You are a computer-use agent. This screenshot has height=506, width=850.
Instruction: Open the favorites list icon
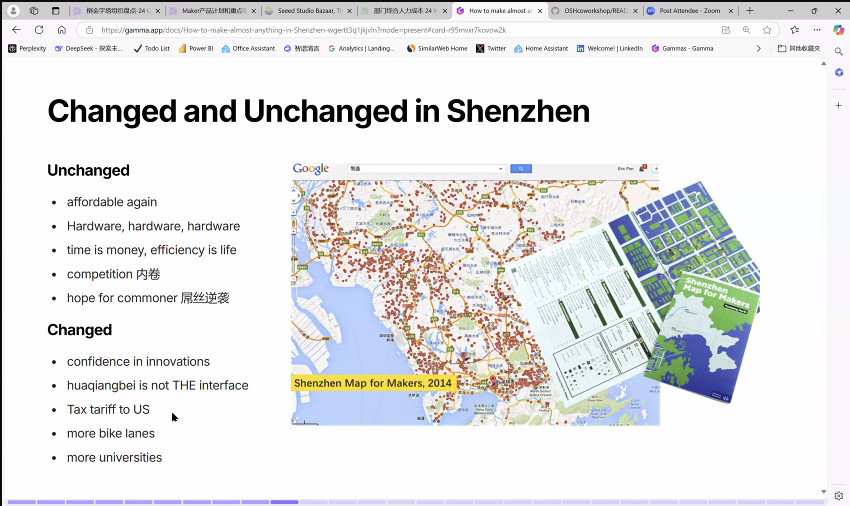pyautogui.click(x=793, y=30)
